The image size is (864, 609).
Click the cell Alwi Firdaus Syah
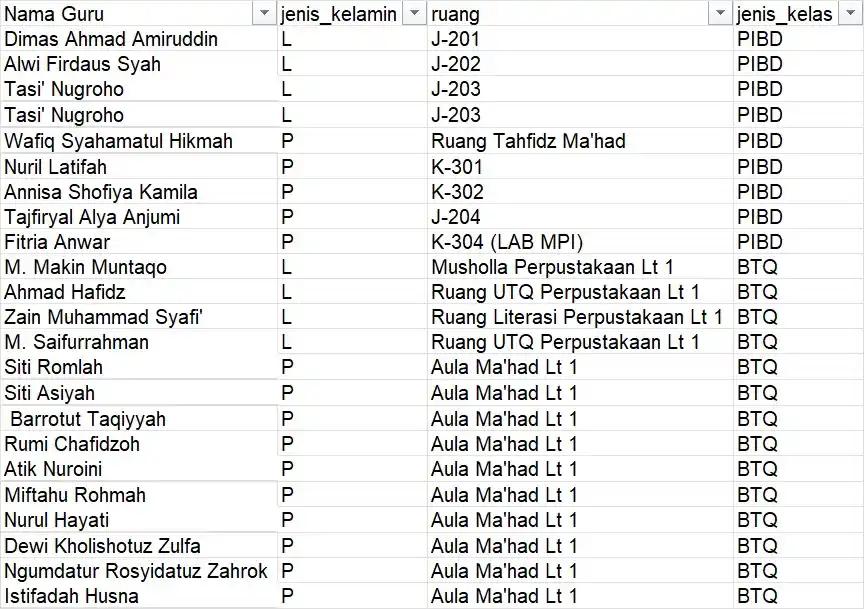(x=139, y=64)
